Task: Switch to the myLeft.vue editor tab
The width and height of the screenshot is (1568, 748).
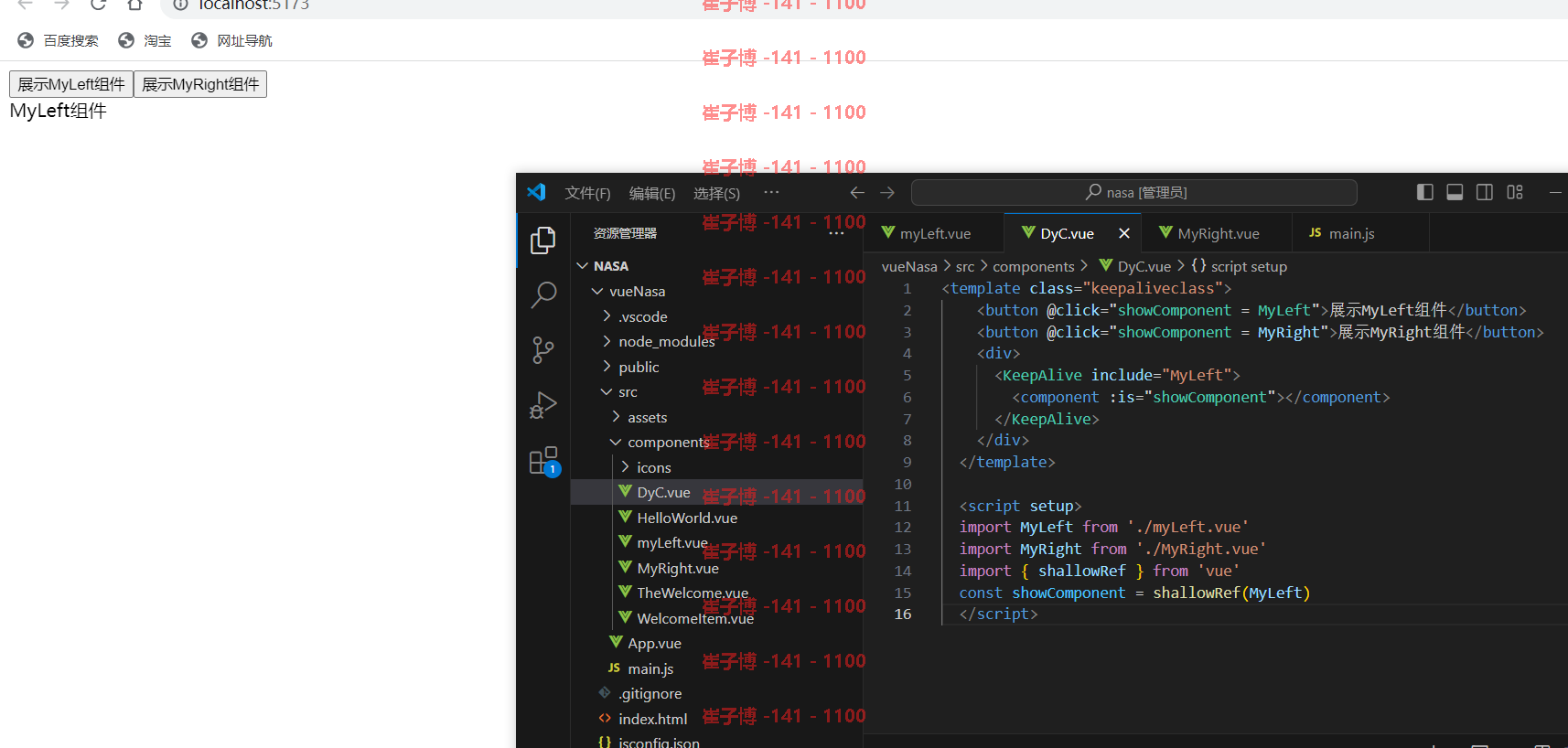Action: 933,233
